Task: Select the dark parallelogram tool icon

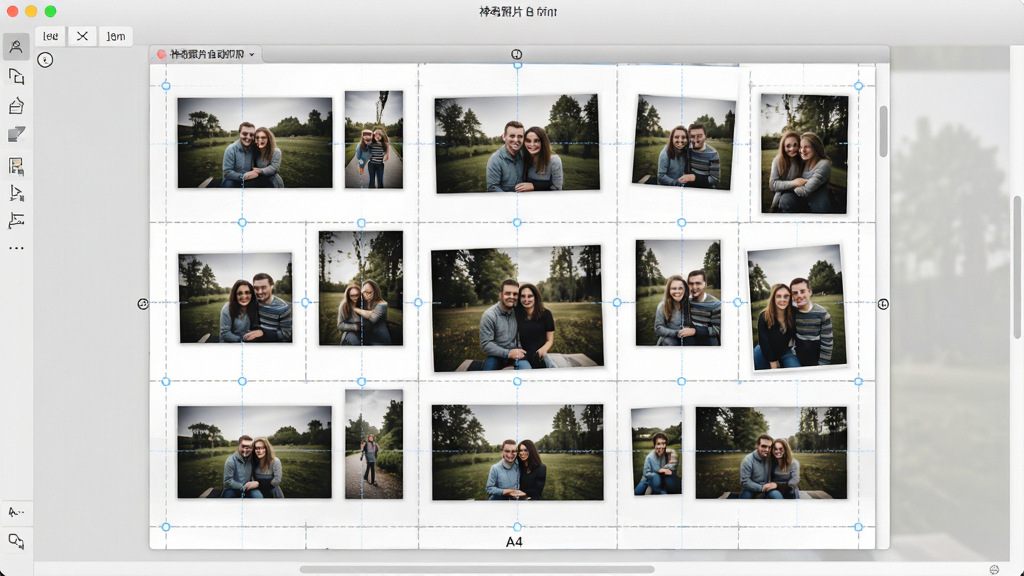Action: tap(16, 135)
